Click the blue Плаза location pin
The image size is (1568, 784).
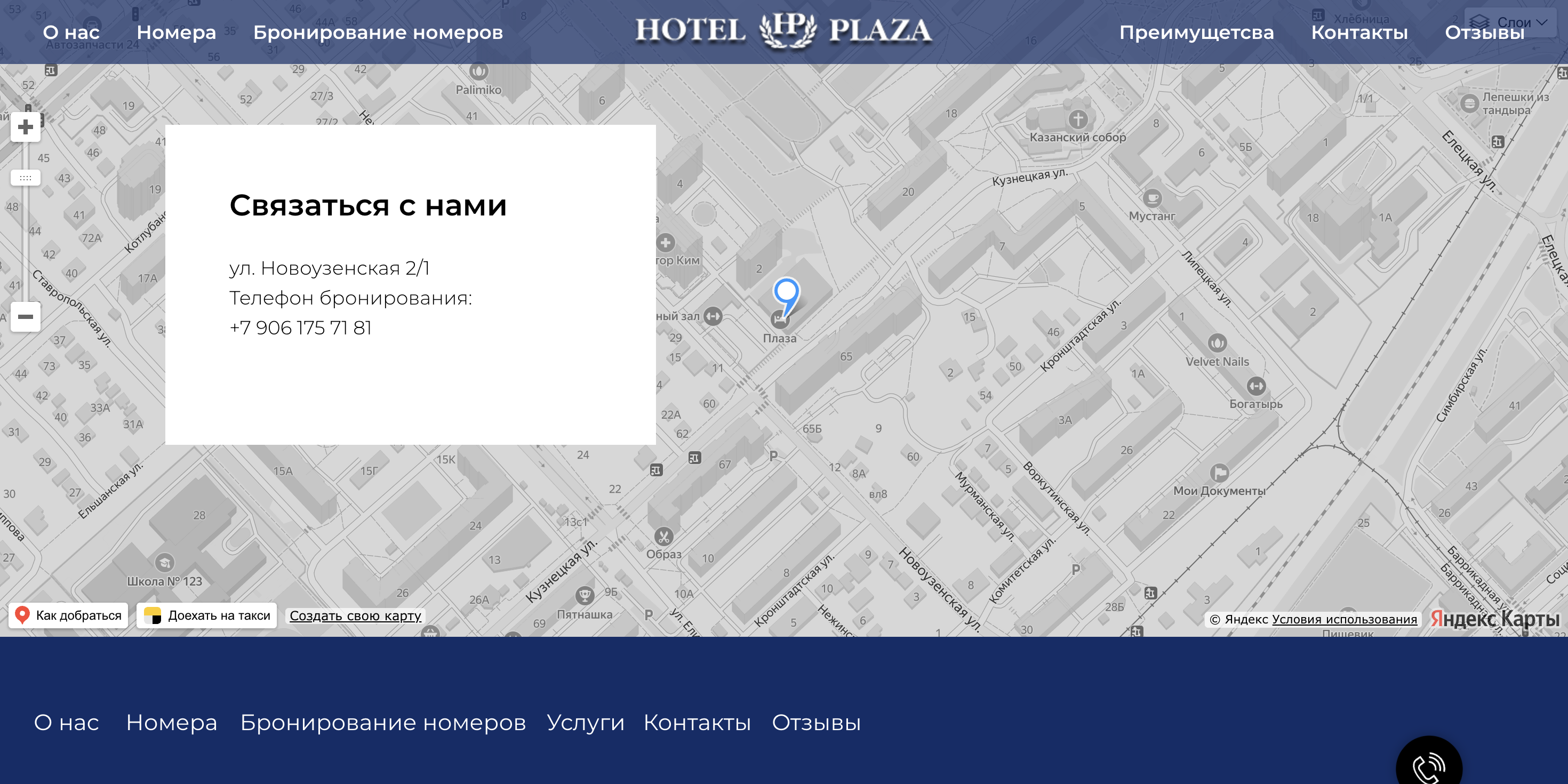pyautogui.click(x=786, y=297)
